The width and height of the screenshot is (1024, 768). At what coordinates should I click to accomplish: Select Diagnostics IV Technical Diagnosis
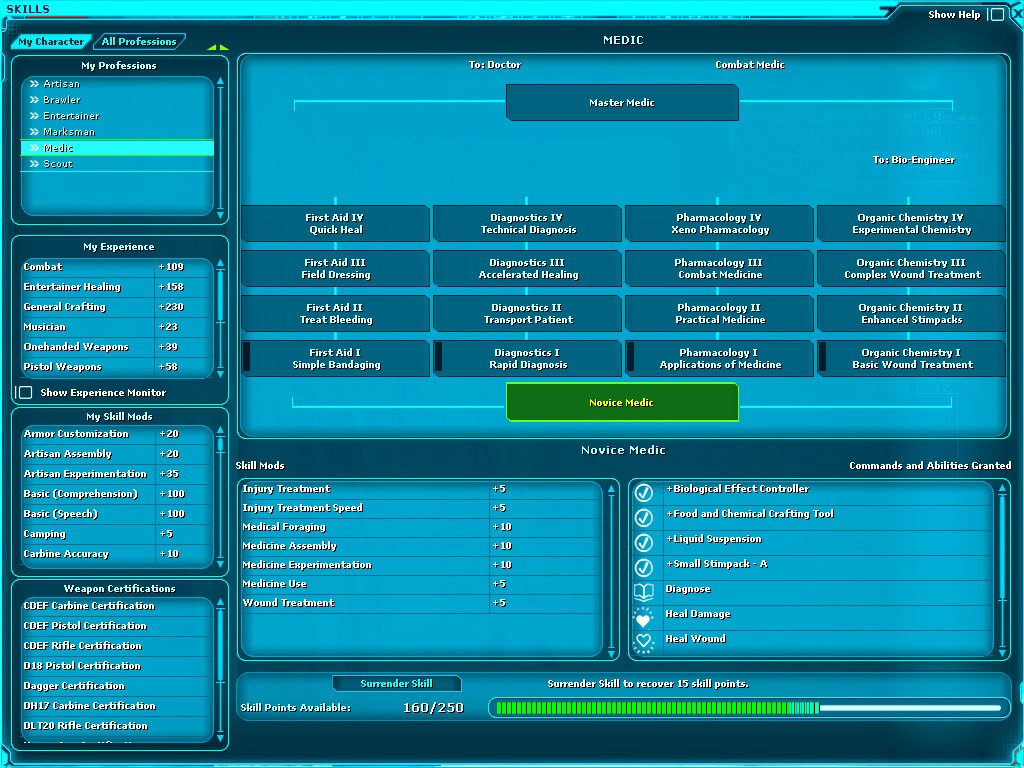pyautogui.click(x=528, y=223)
